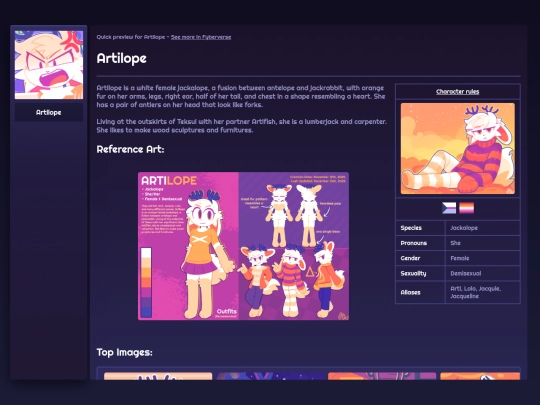The image size is (540, 405).
Task: Select the Sexuality label cell
Action: (x=420, y=273)
